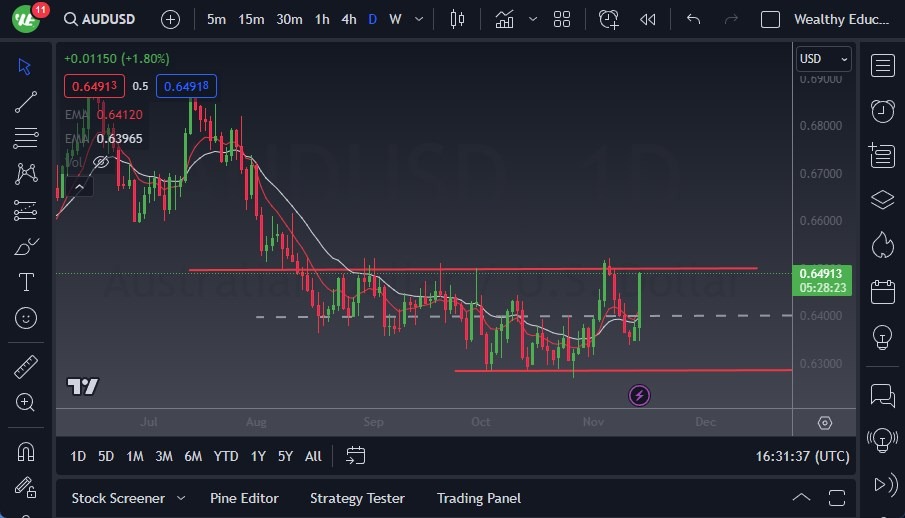The image size is (905, 518).
Task: Toggle Volume indicator visibility eye icon
Action: point(100,161)
